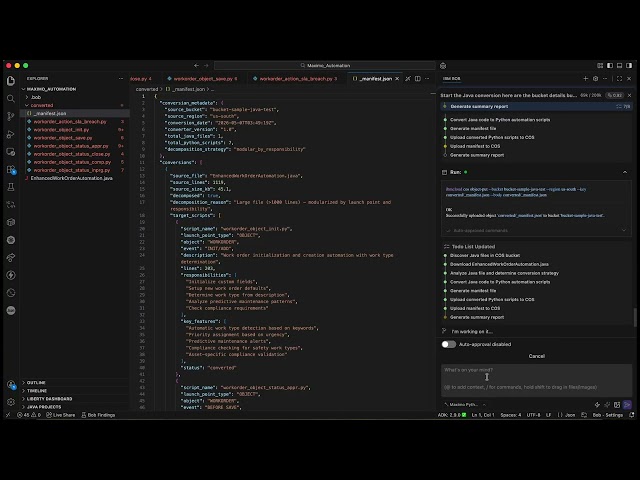Select the _manifest.json editor tab
The image size is (640, 480).
376,78
